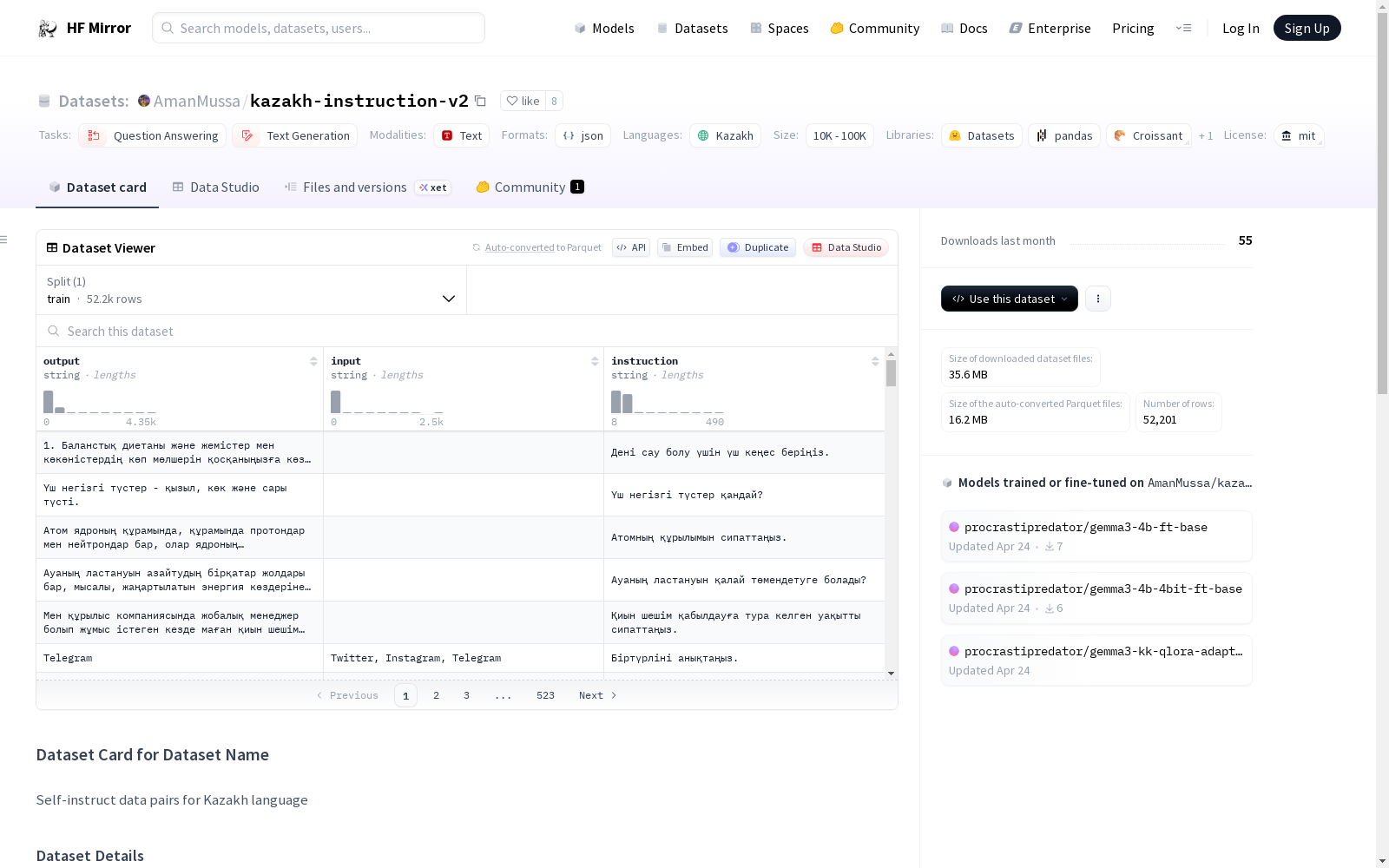Open Enterprise in the top navigation
The height and width of the screenshot is (868, 1389).
pyautogui.click(x=1050, y=28)
